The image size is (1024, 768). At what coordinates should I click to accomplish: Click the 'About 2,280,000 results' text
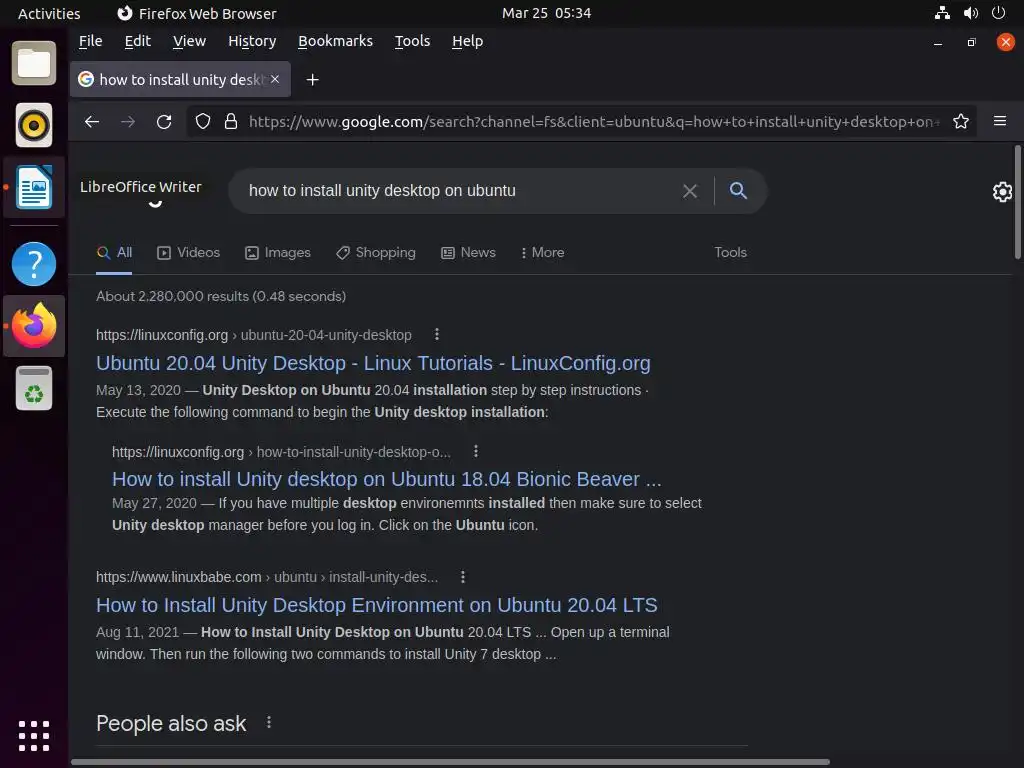(221, 296)
